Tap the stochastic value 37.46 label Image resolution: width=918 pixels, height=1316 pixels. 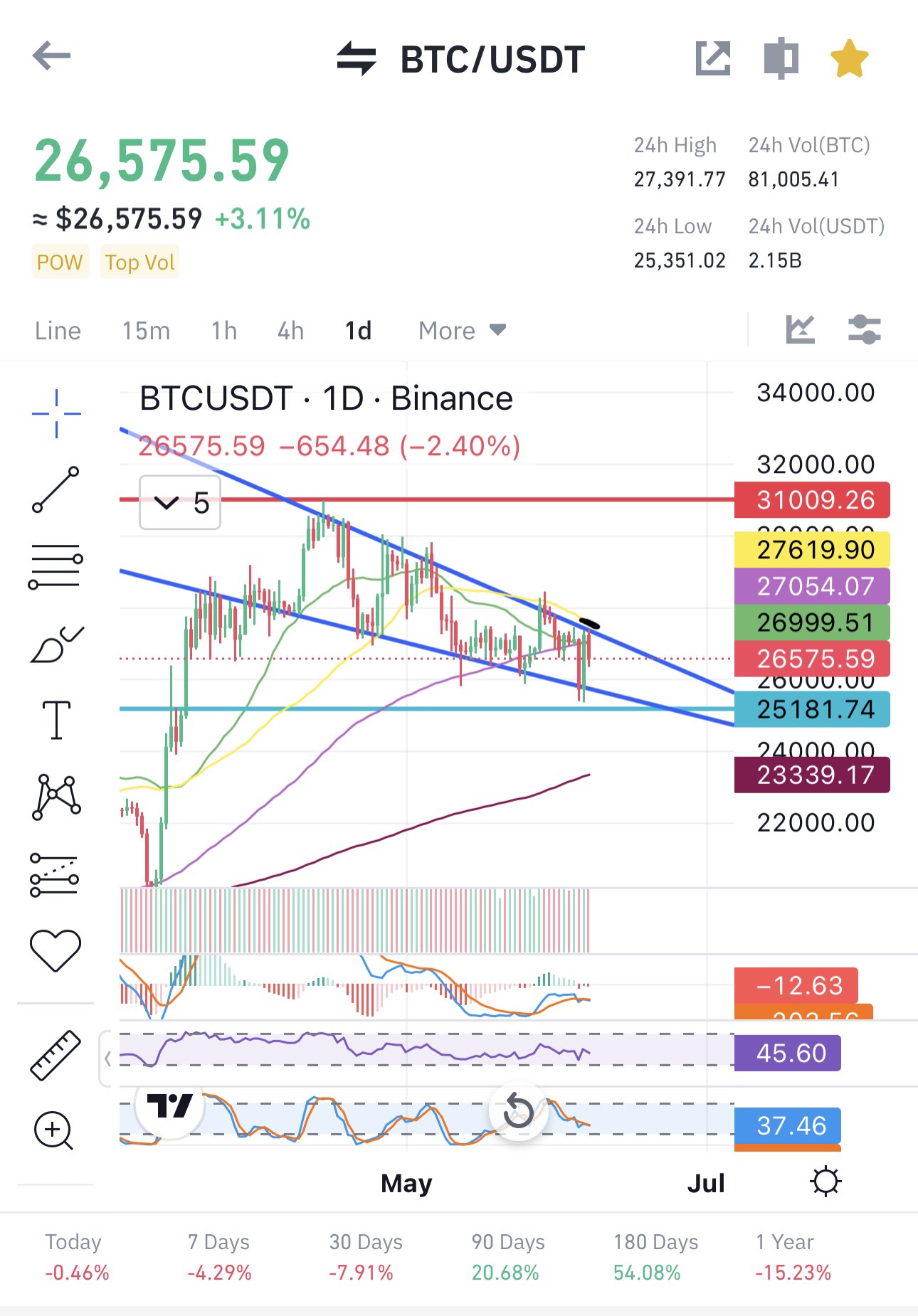(x=788, y=1126)
